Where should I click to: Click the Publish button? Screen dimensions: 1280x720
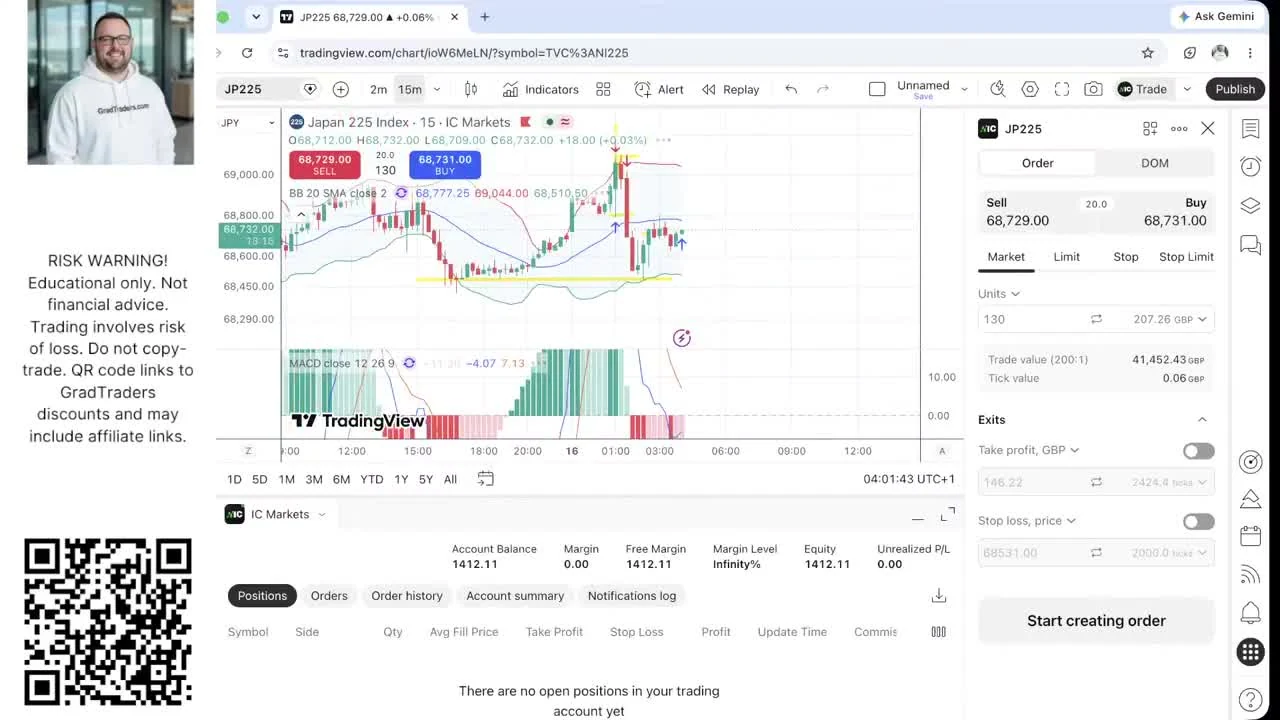(x=1235, y=89)
